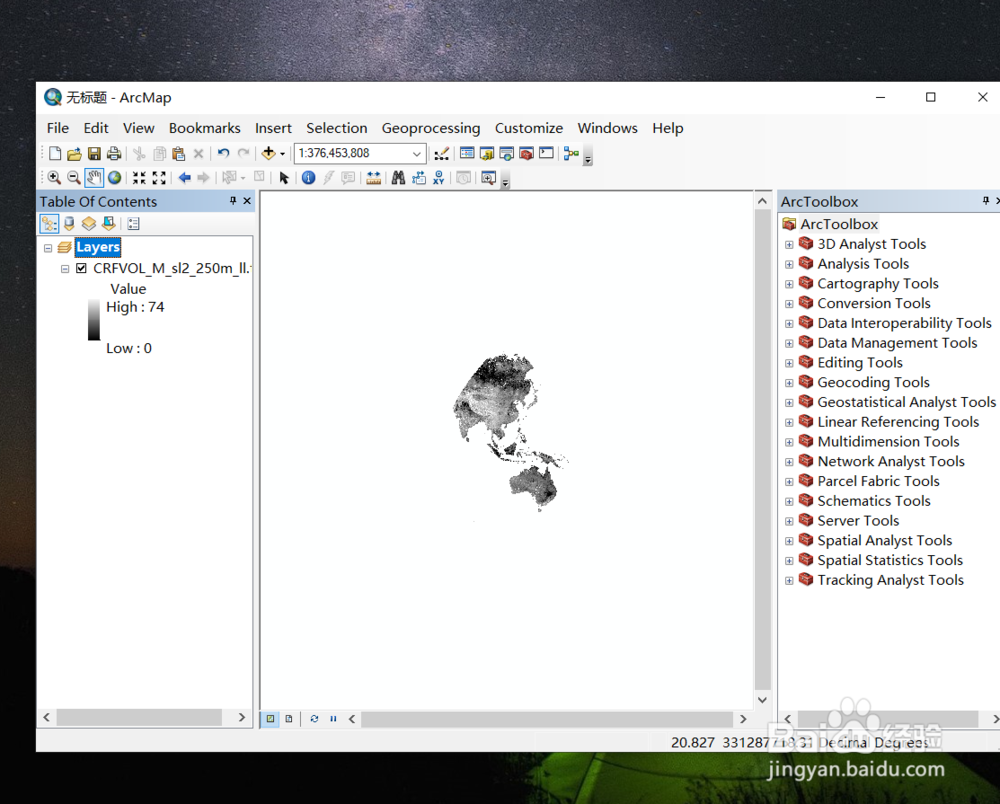Select the Measure ruler tool
Screen dimensions: 1000x804
374,178
